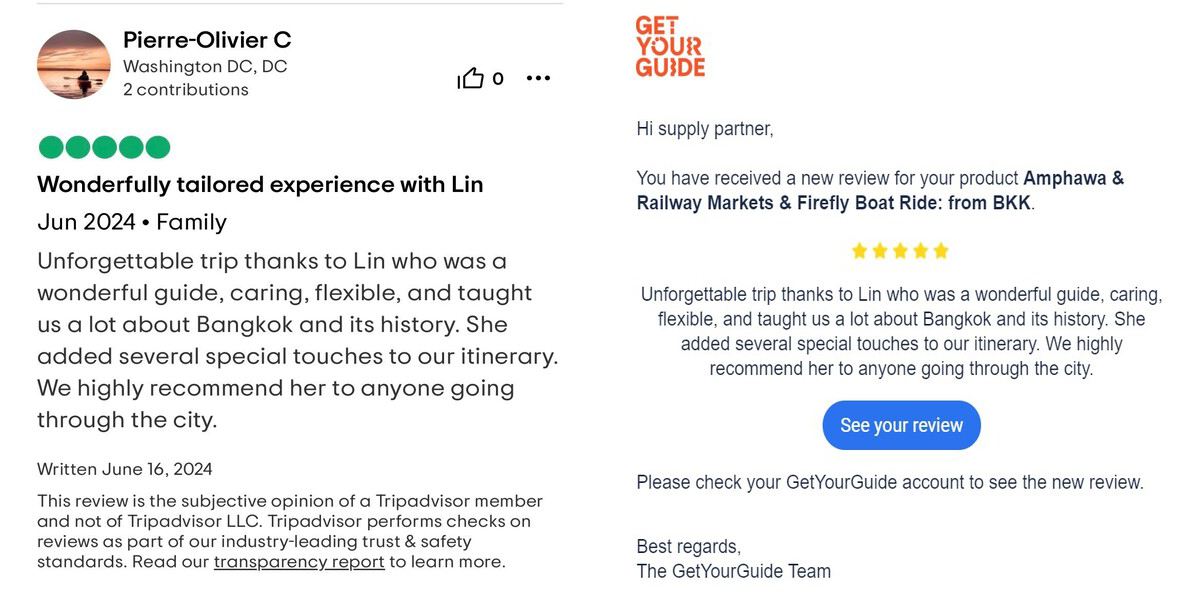Open the transparency report link
The image size is (1200, 600).
click(x=299, y=562)
